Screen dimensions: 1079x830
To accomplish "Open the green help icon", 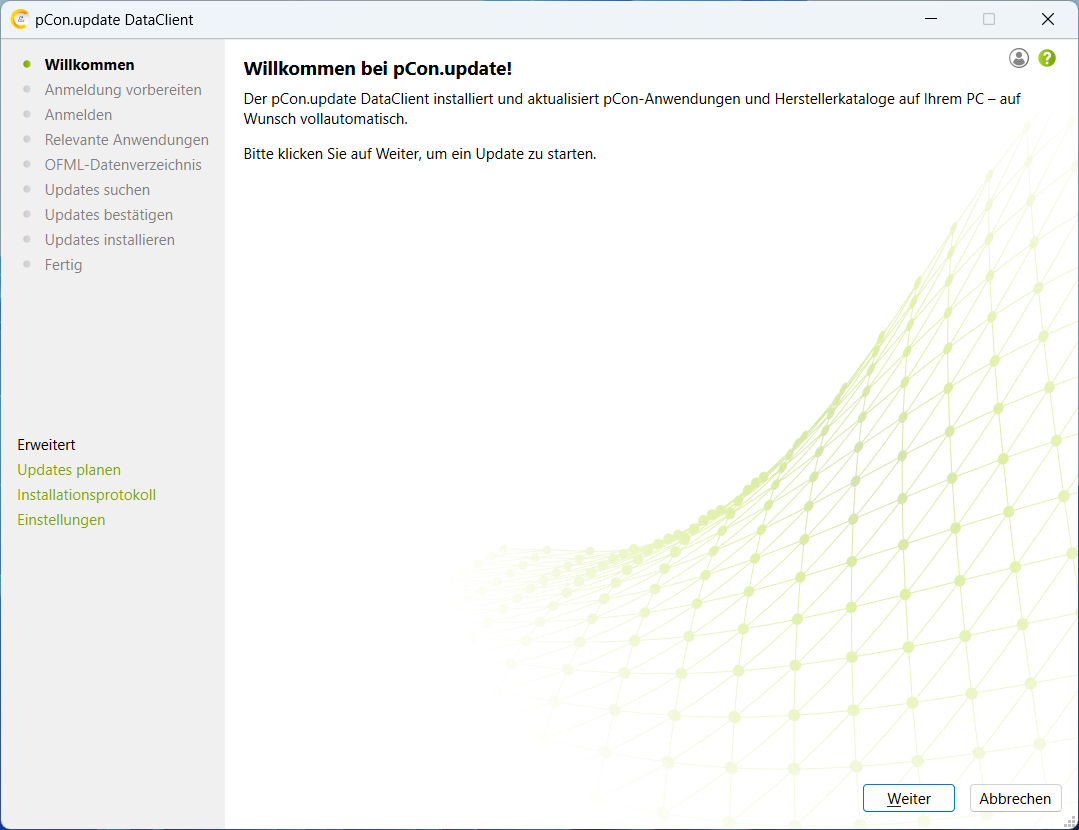I will (1047, 58).
